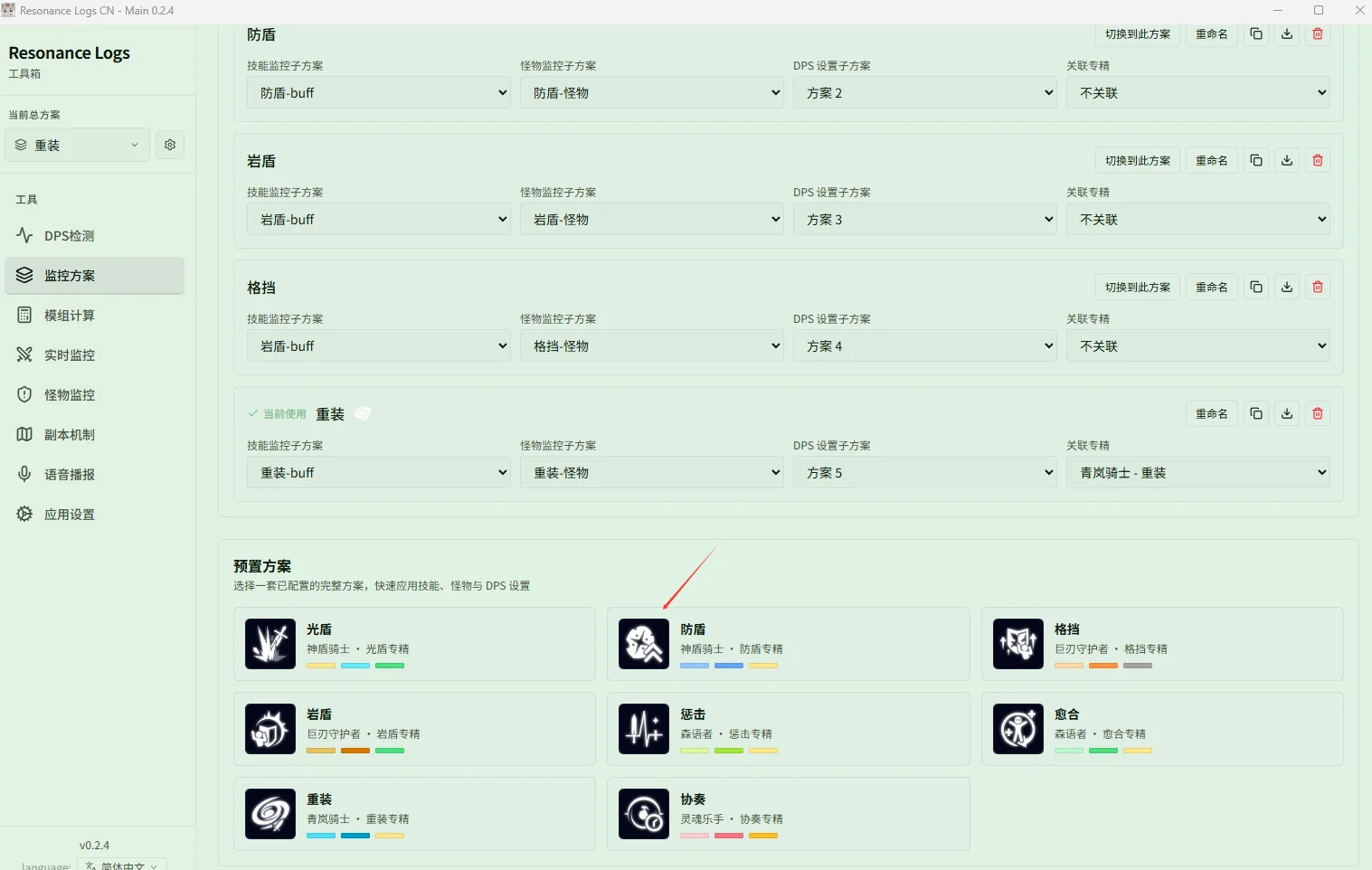Apply the 重装 青岚骑士 preset card
The height and width of the screenshot is (870, 1372).
pyautogui.click(x=414, y=814)
